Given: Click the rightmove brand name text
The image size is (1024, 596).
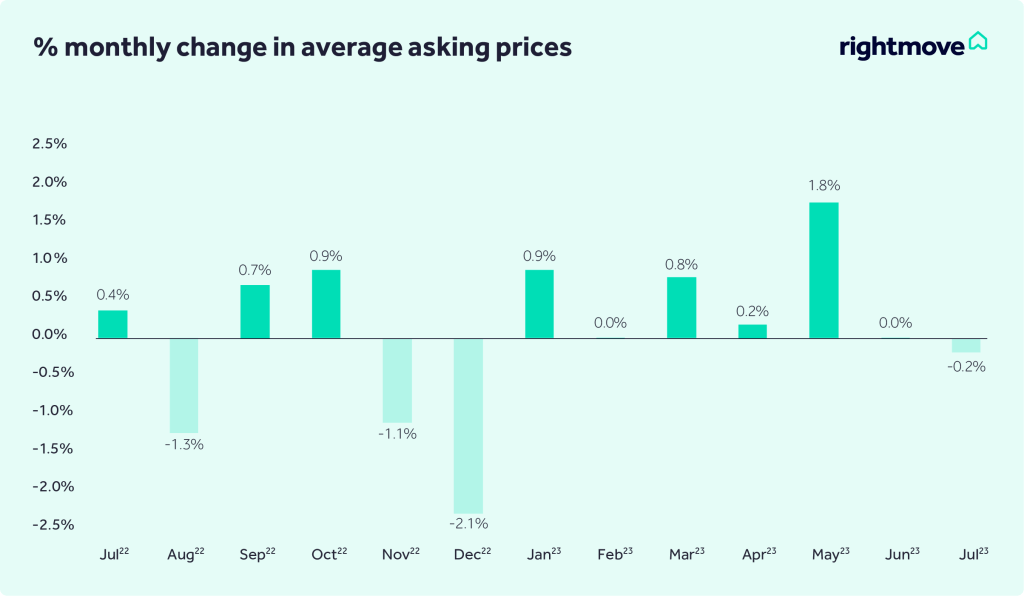Looking at the screenshot, I should coord(902,46).
